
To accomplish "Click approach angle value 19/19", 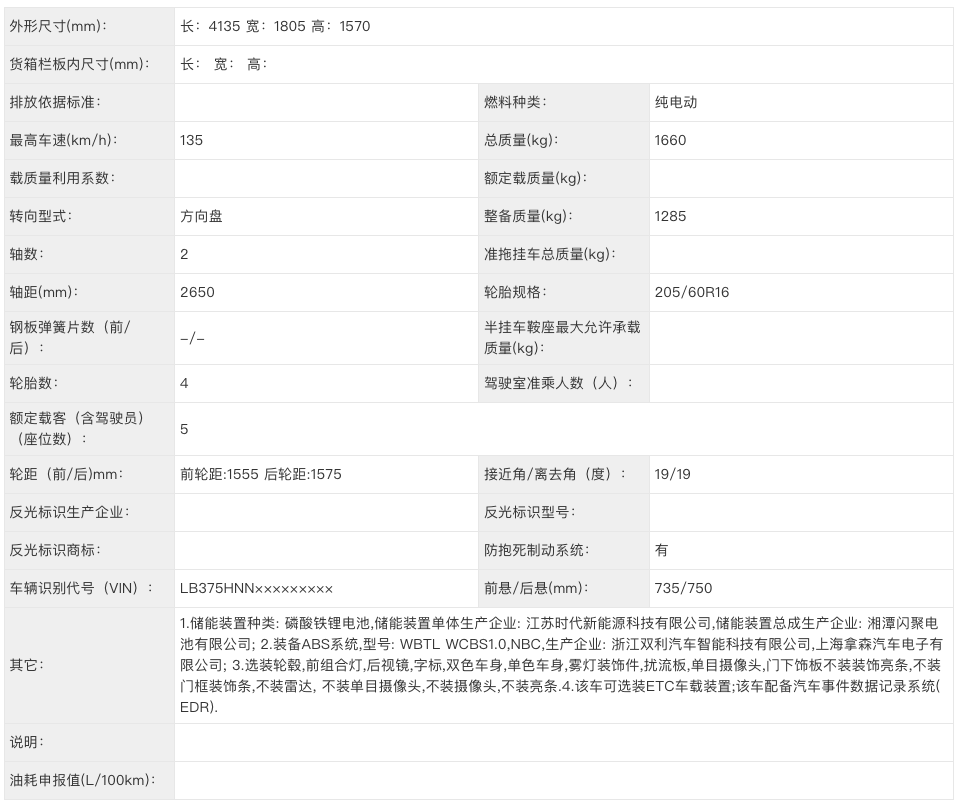I will pyautogui.click(x=673, y=474).
